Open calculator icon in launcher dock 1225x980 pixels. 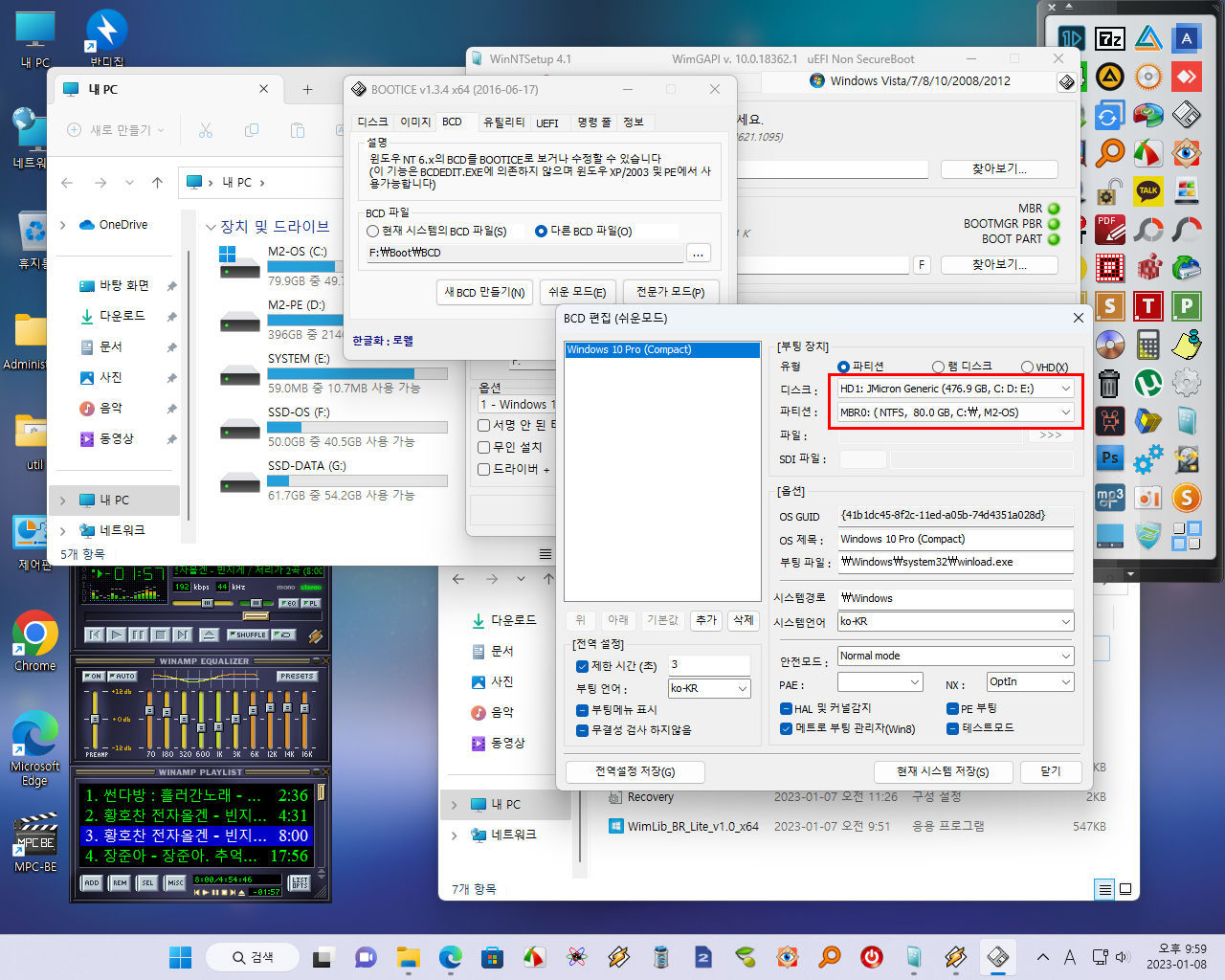(x=1148, y=344)
